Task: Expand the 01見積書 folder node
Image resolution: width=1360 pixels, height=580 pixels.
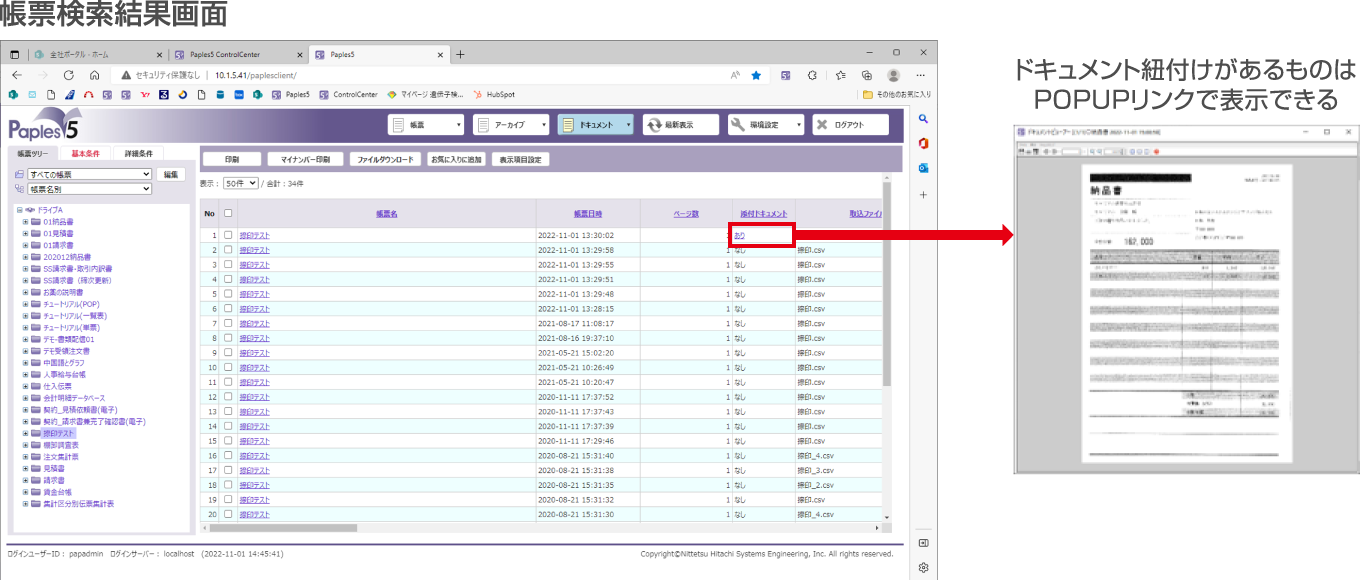Action: (25, 233)
